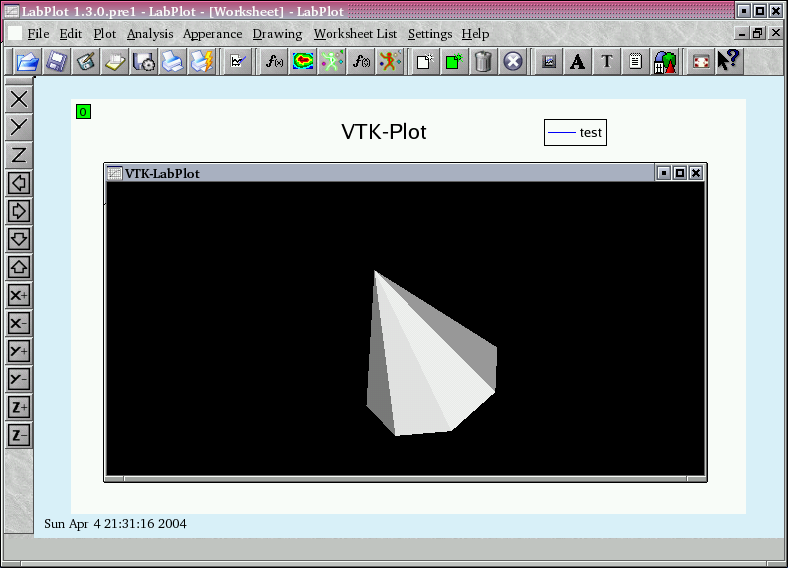The image size is (788, 568).
Task: Click the VTK-Plot title text
Action: pos(384,132)
